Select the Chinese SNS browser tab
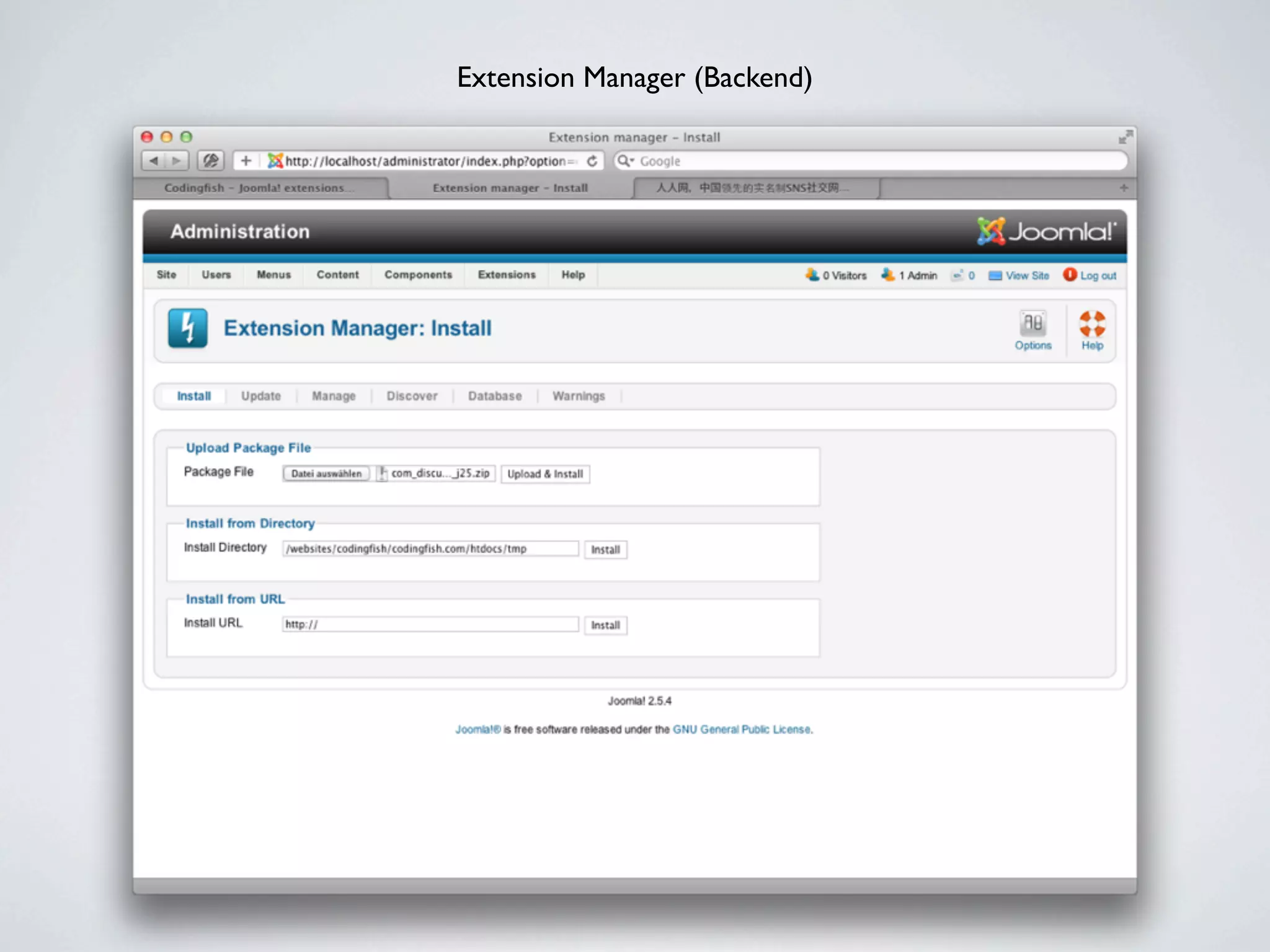The height and width of the screenshot is (952, 1270). [x=755, y=188]
